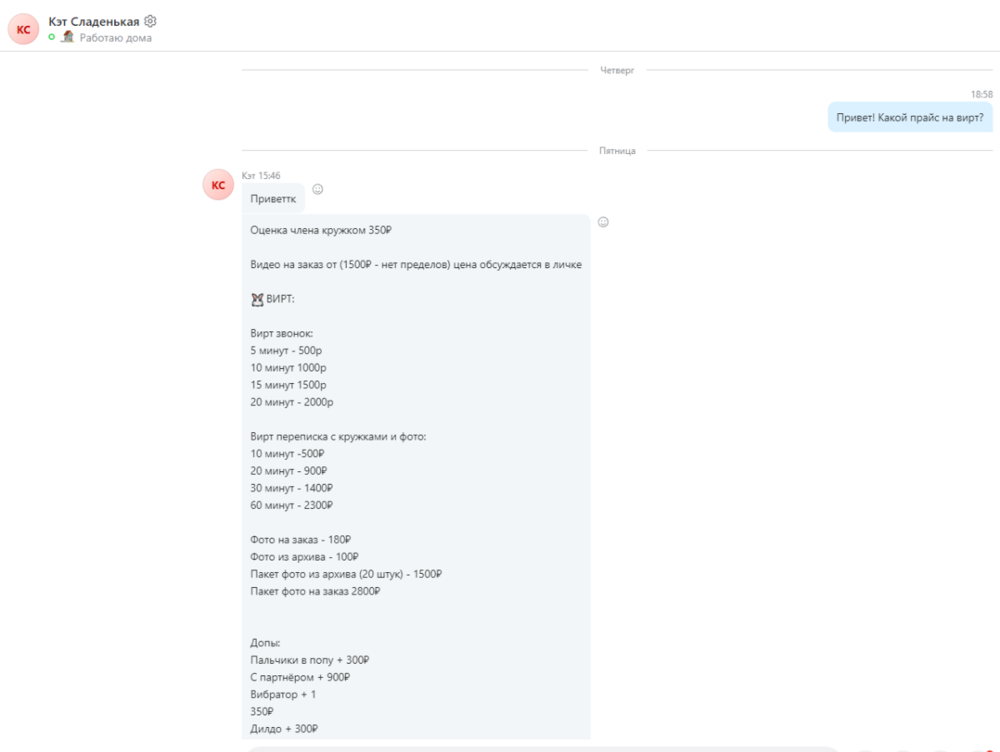
Task: Select the "Приветтк" message bubble
Action: coord(273,198)
